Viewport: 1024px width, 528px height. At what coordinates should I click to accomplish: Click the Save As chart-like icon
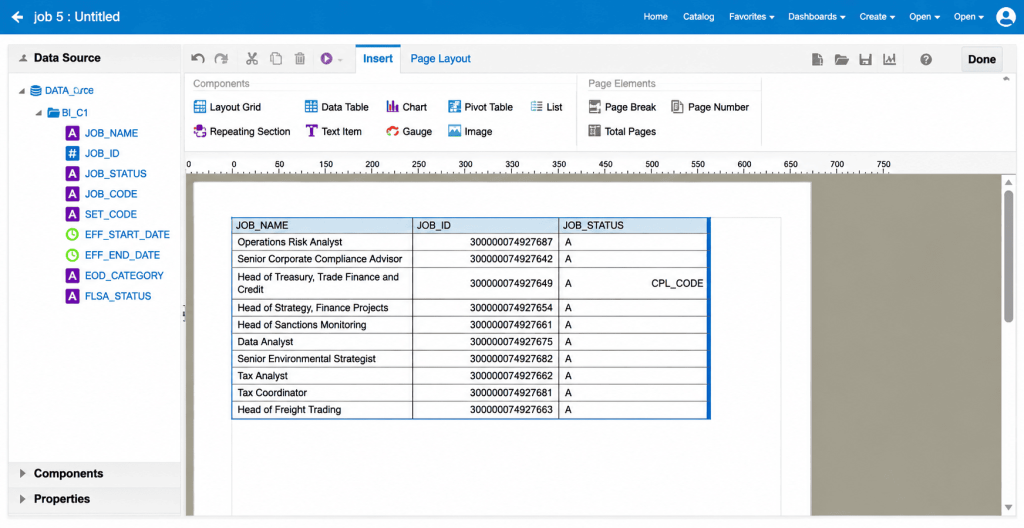pyautogui.click(x=889, y=59)
